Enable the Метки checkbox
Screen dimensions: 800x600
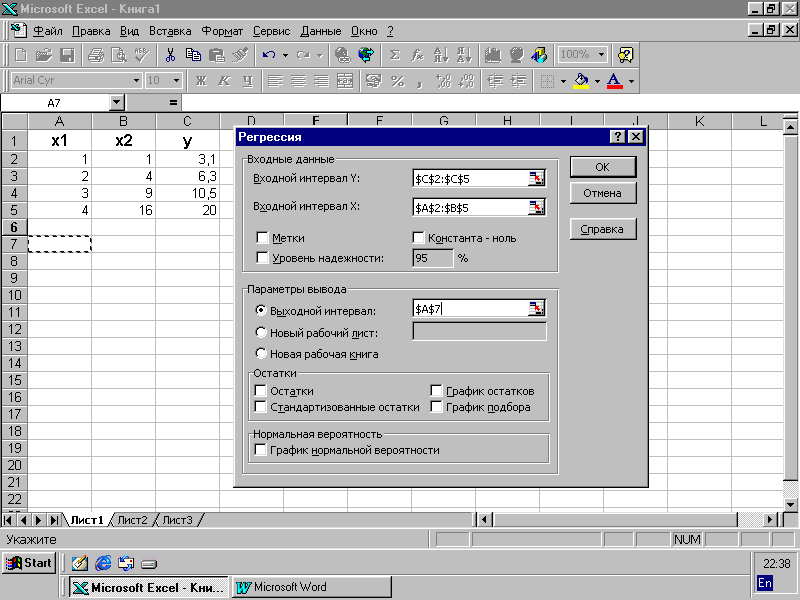262,238
